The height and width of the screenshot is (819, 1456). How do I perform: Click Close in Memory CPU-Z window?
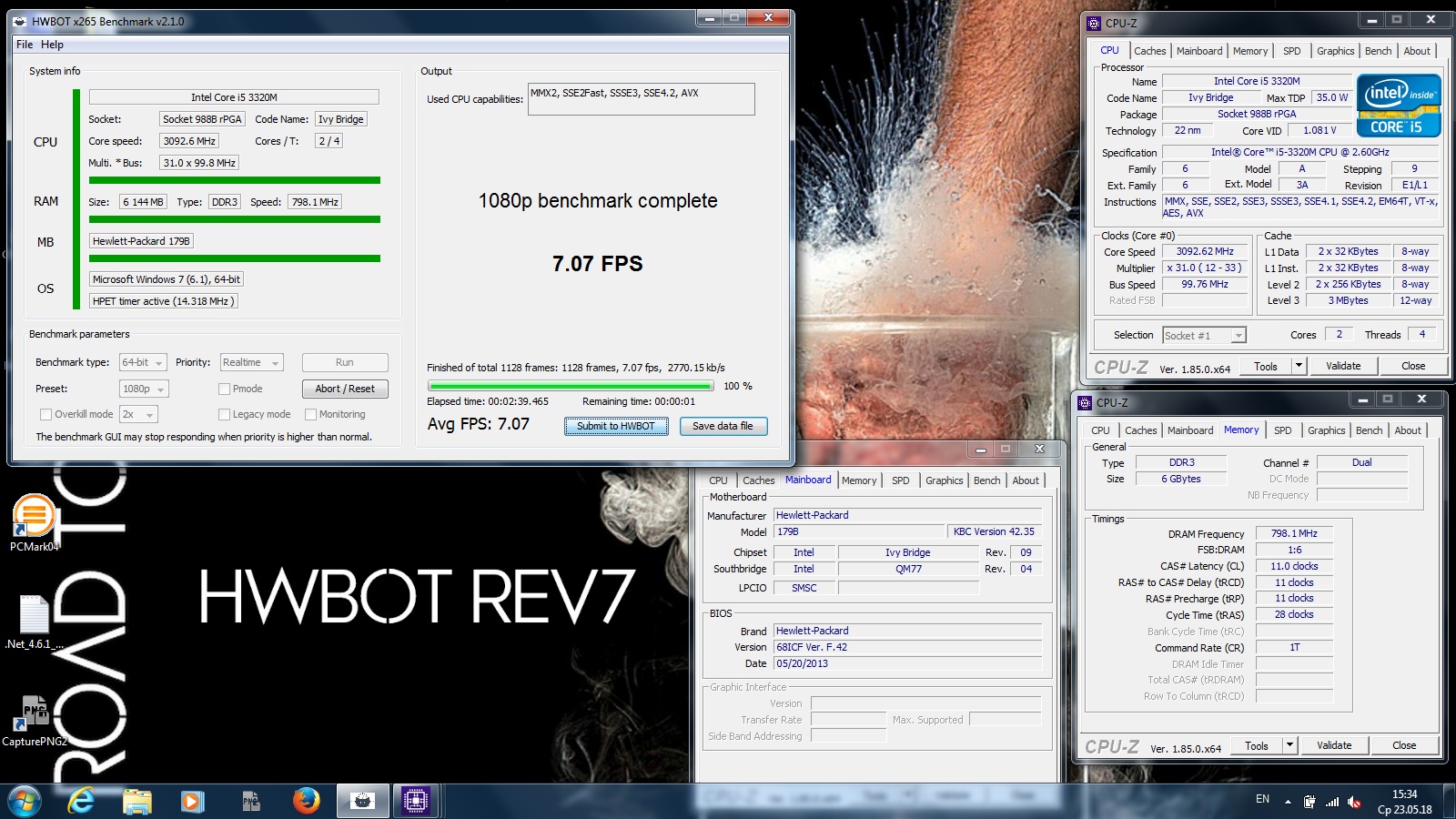pyautogui.click(x=1404, y=745)
